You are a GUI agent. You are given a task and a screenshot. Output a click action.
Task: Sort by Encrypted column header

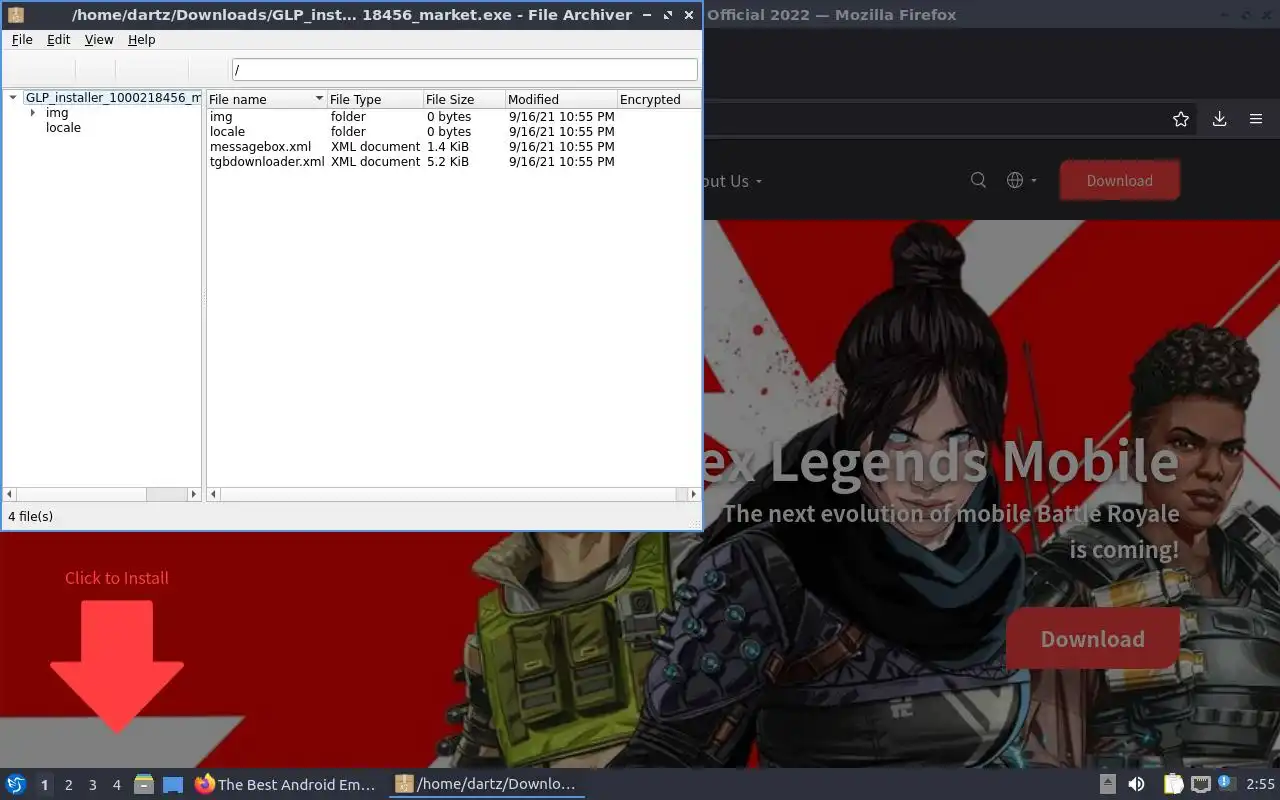[657, 99]
